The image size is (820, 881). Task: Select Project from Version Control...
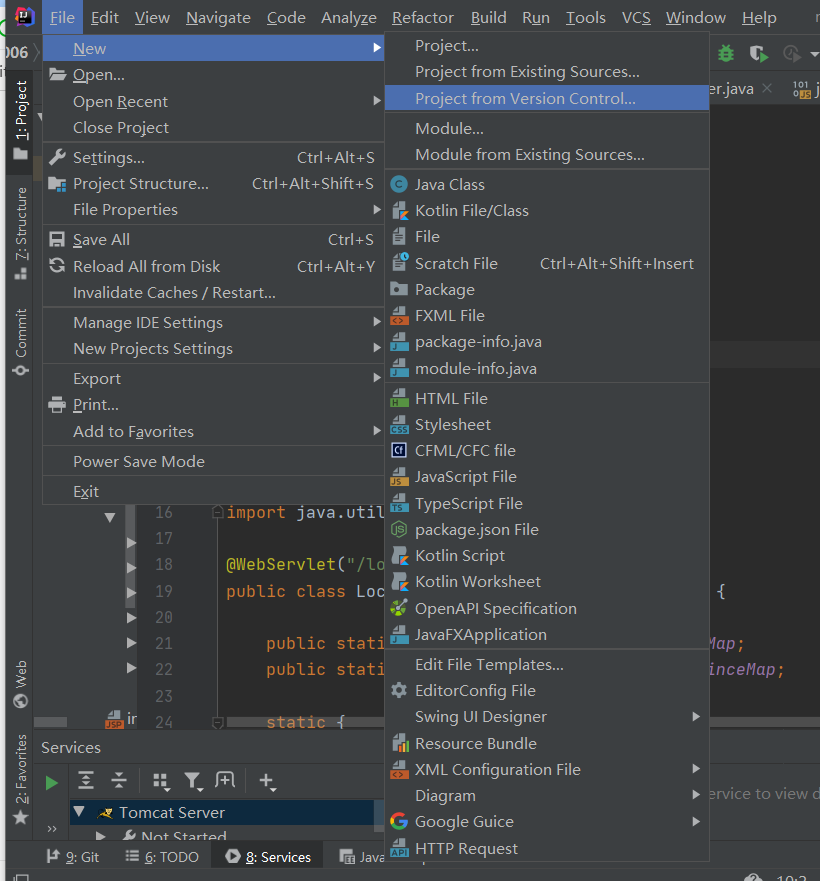[x=546, y=98]
